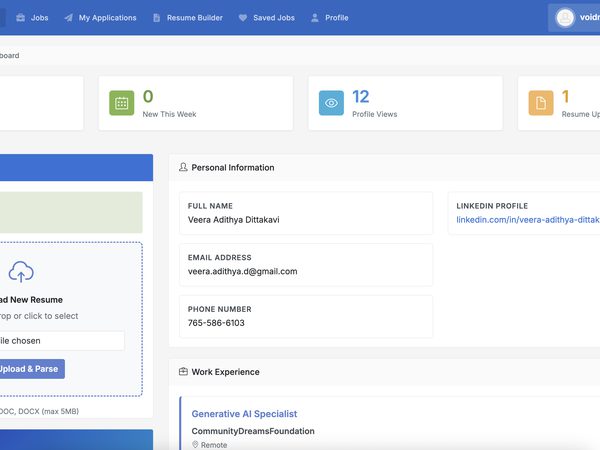Viewport: 600px width, 450px height.
Task: Click the user avatar in top bar
Action: pyautogui.click(x=565, y=18)
